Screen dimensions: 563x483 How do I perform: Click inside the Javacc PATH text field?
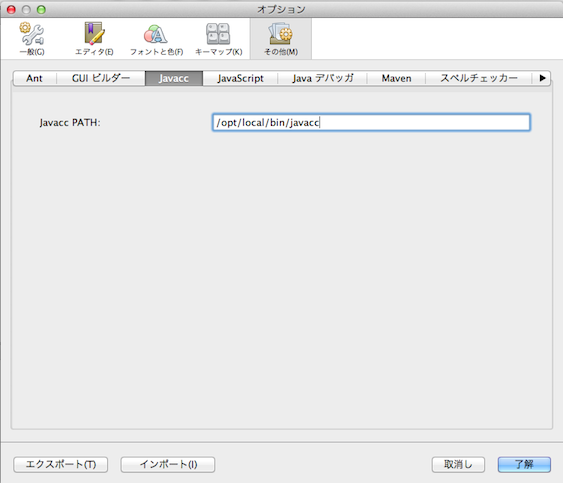pyautogui.click(x=371, y=122)
